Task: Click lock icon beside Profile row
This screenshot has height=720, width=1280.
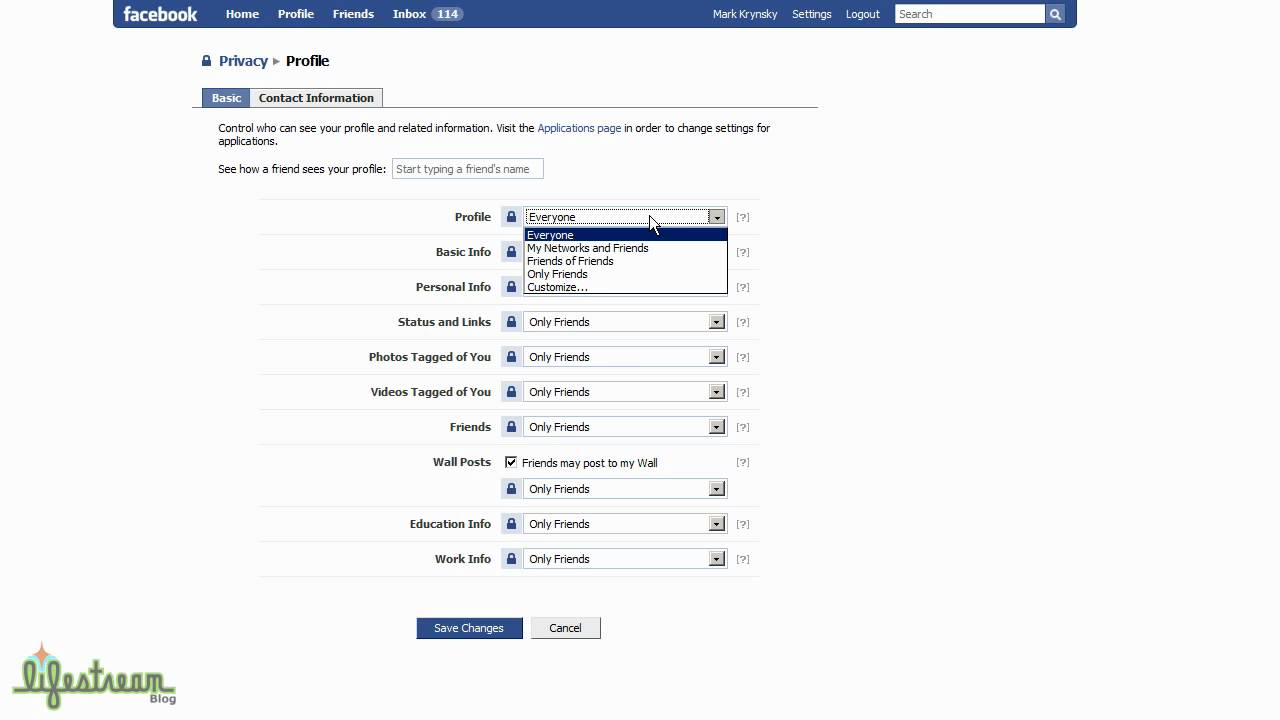Action: pos(511,217)
